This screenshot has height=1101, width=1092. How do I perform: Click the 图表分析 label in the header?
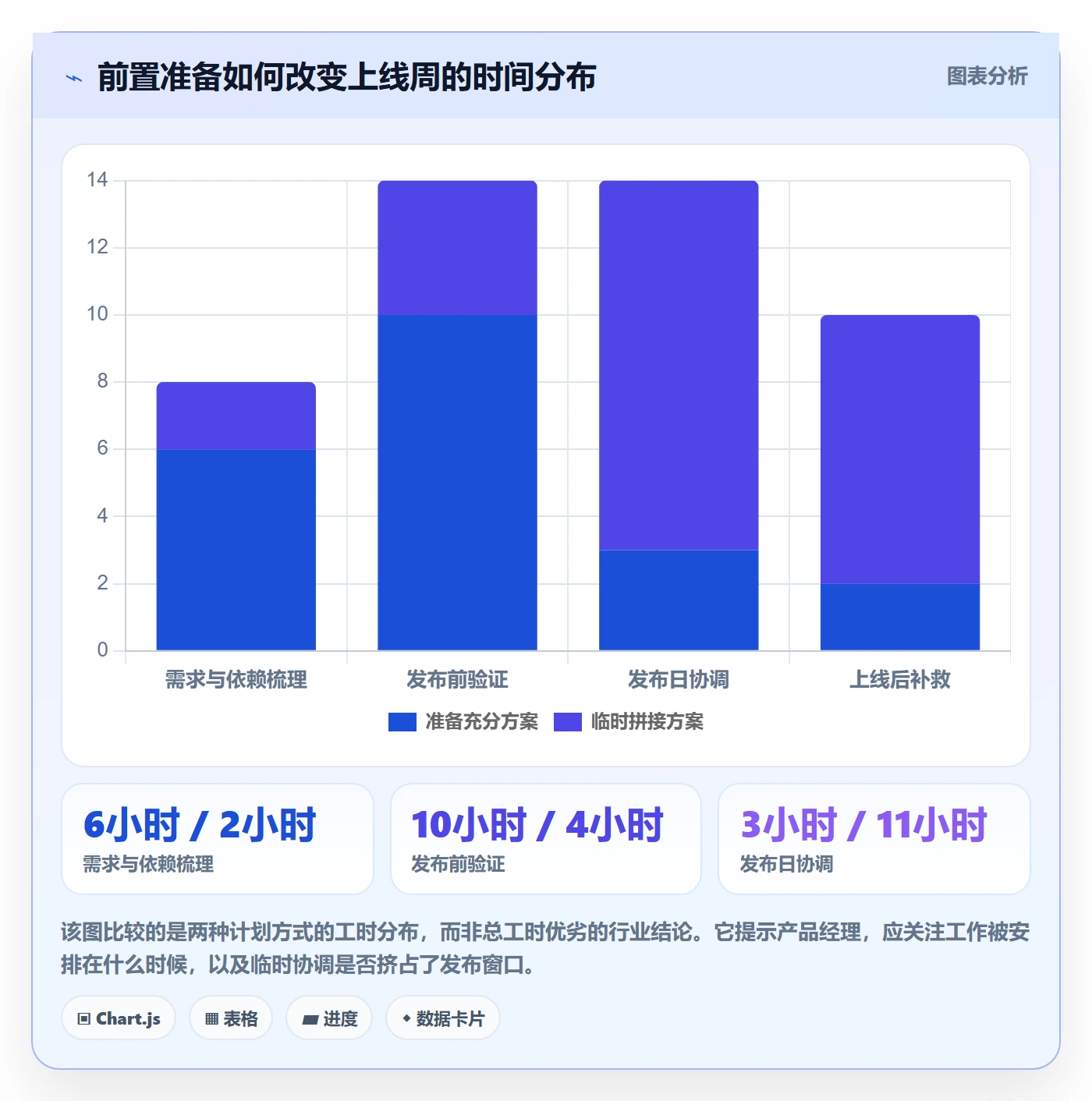pos(987,76)
